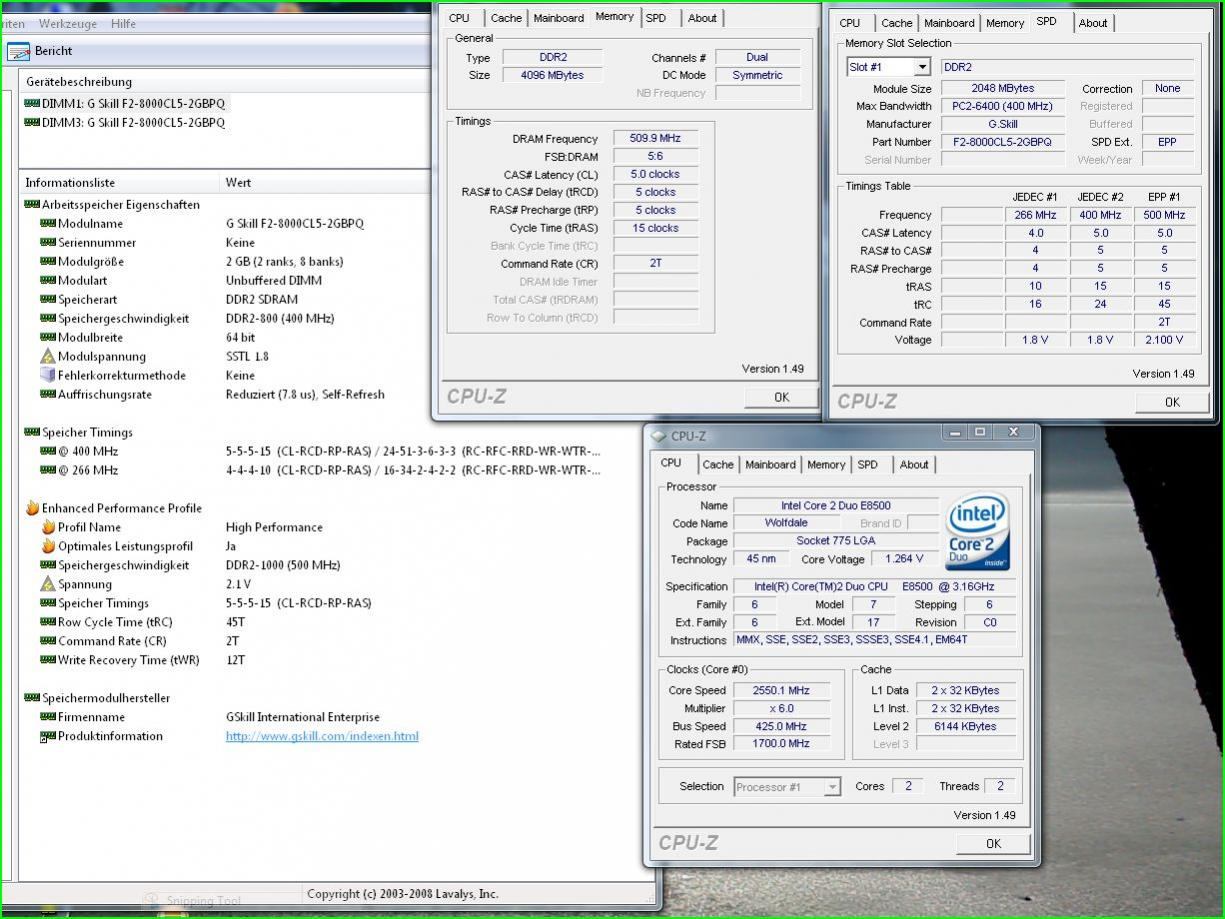Click OK in the CPU-Z SPD window
This screenshot has height=919, width=1225.
click(x=1172, y=402)
